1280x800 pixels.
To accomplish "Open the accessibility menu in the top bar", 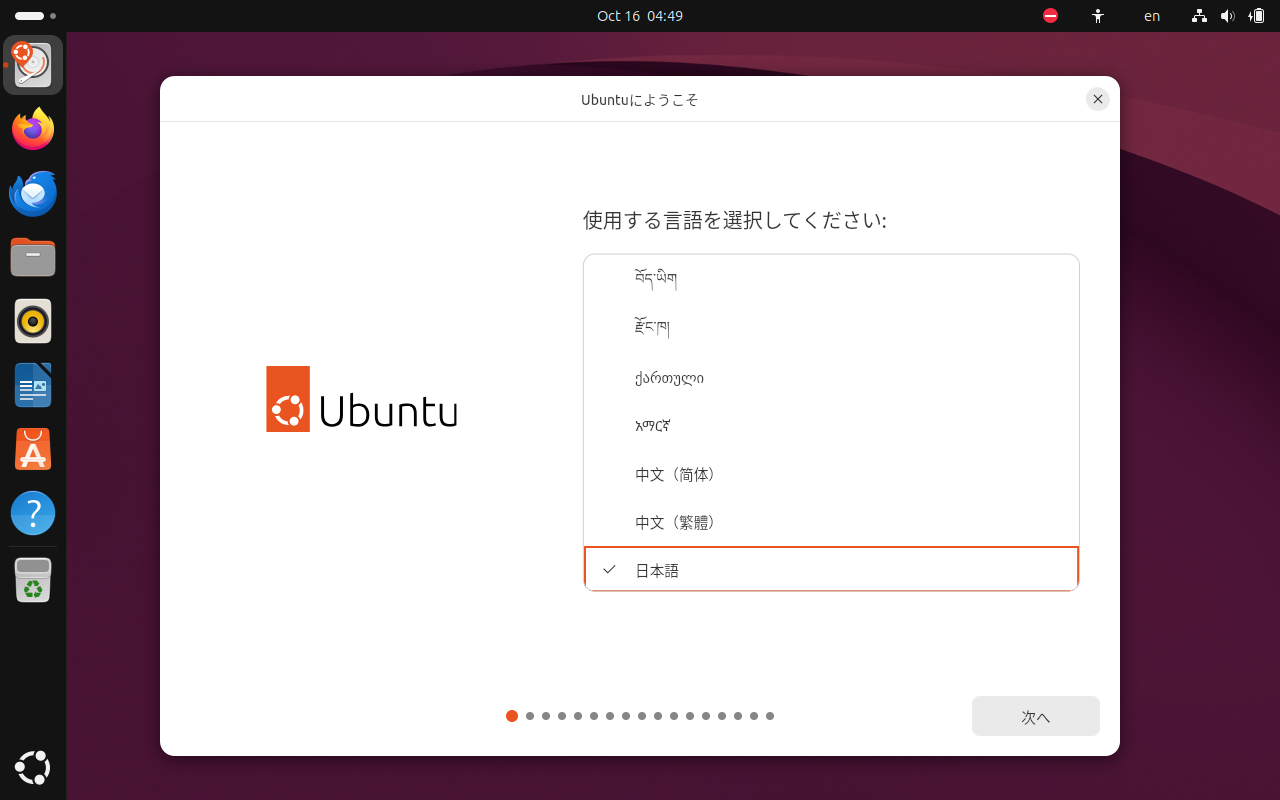I will (1098, 16).
